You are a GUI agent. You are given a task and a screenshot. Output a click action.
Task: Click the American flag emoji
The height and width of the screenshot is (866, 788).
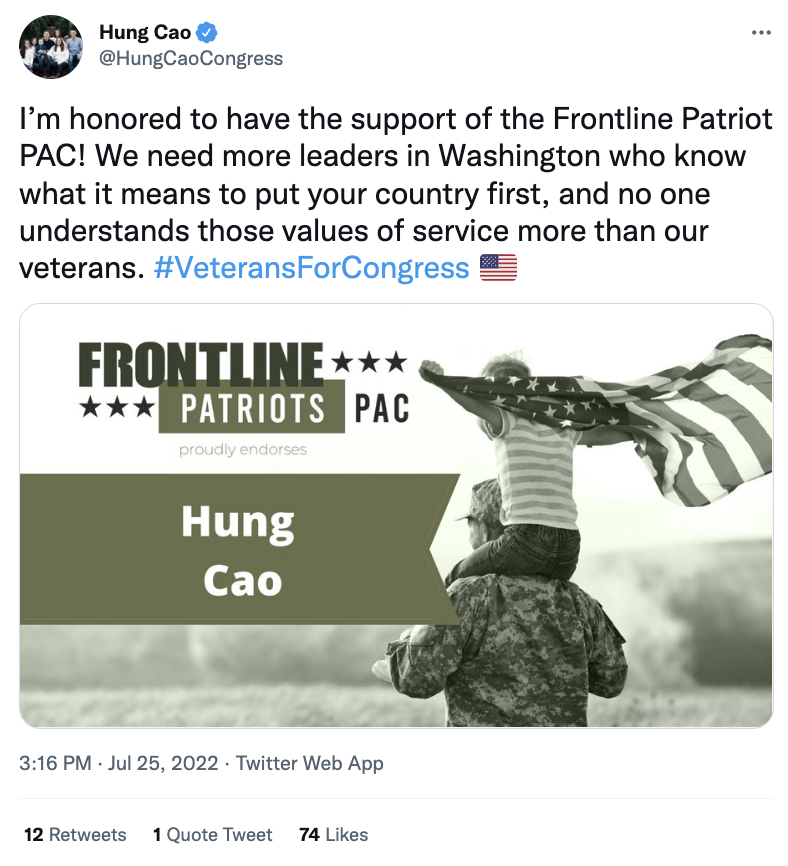pos(498,268)
